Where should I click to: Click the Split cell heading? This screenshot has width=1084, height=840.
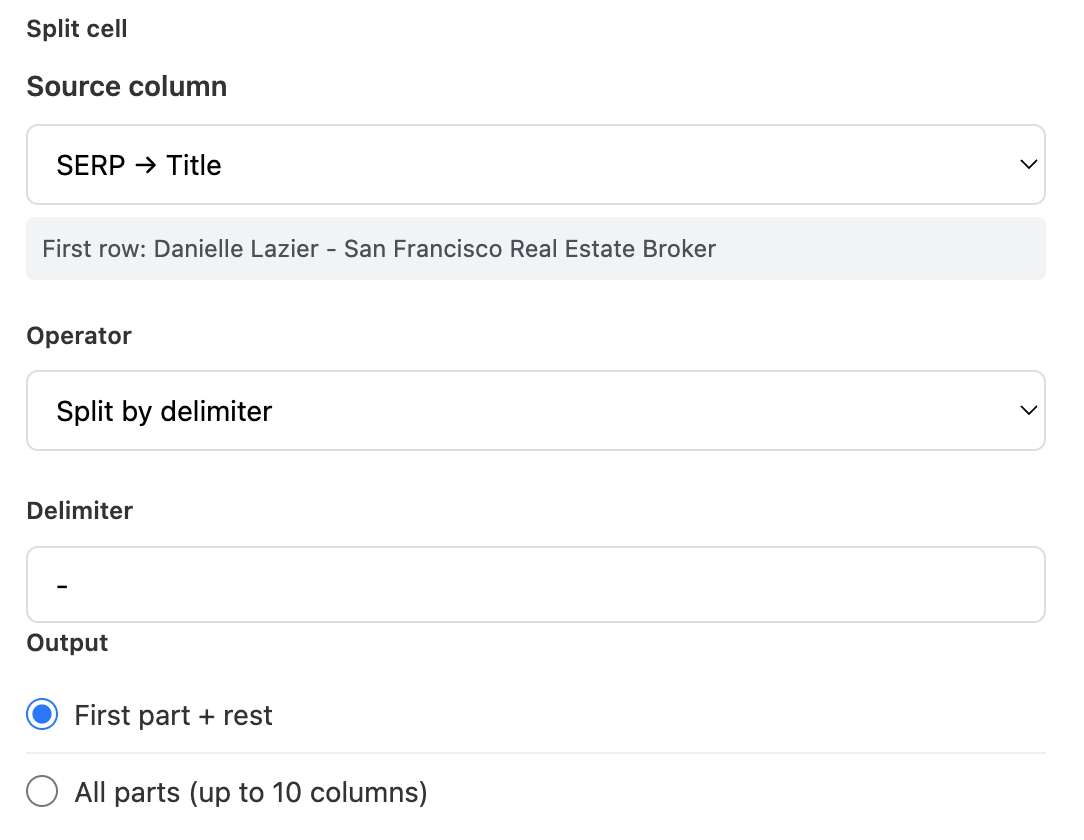pos(77,29)
